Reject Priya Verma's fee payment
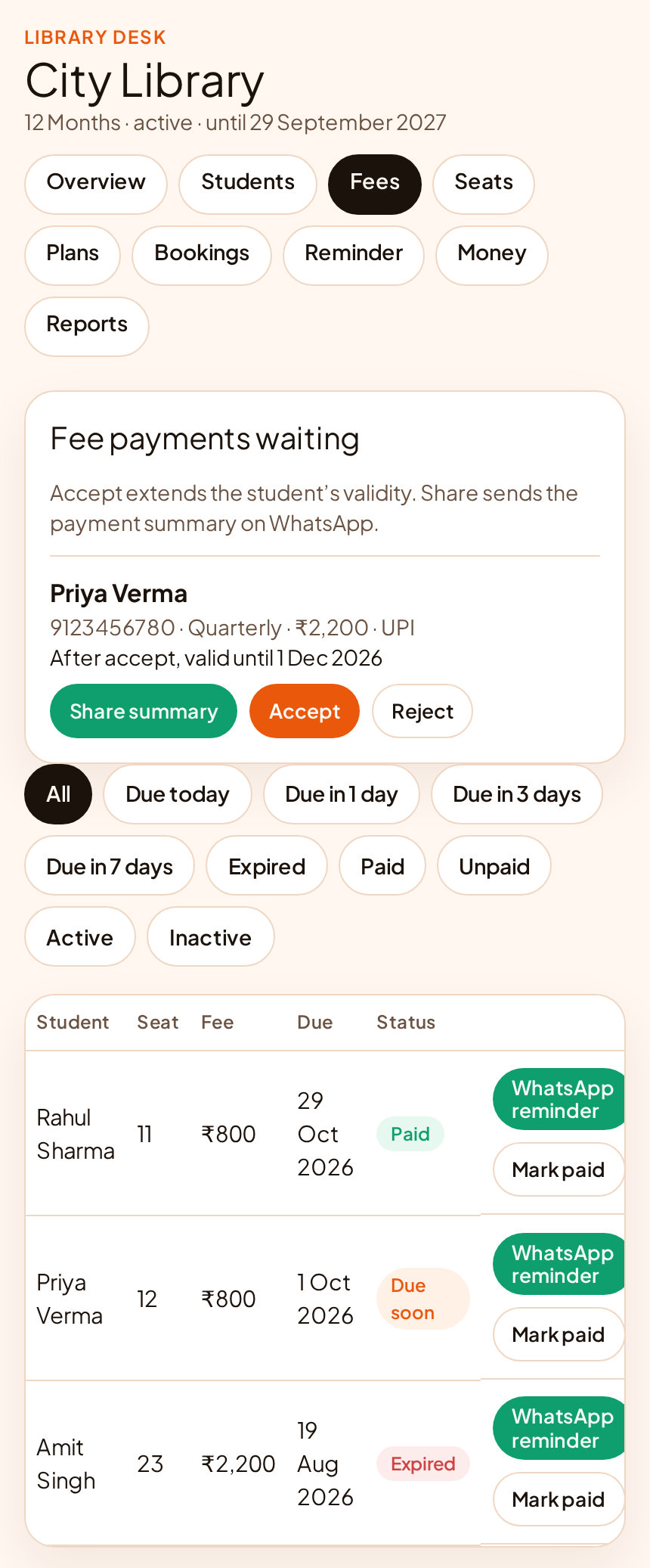 coord(422,711)
